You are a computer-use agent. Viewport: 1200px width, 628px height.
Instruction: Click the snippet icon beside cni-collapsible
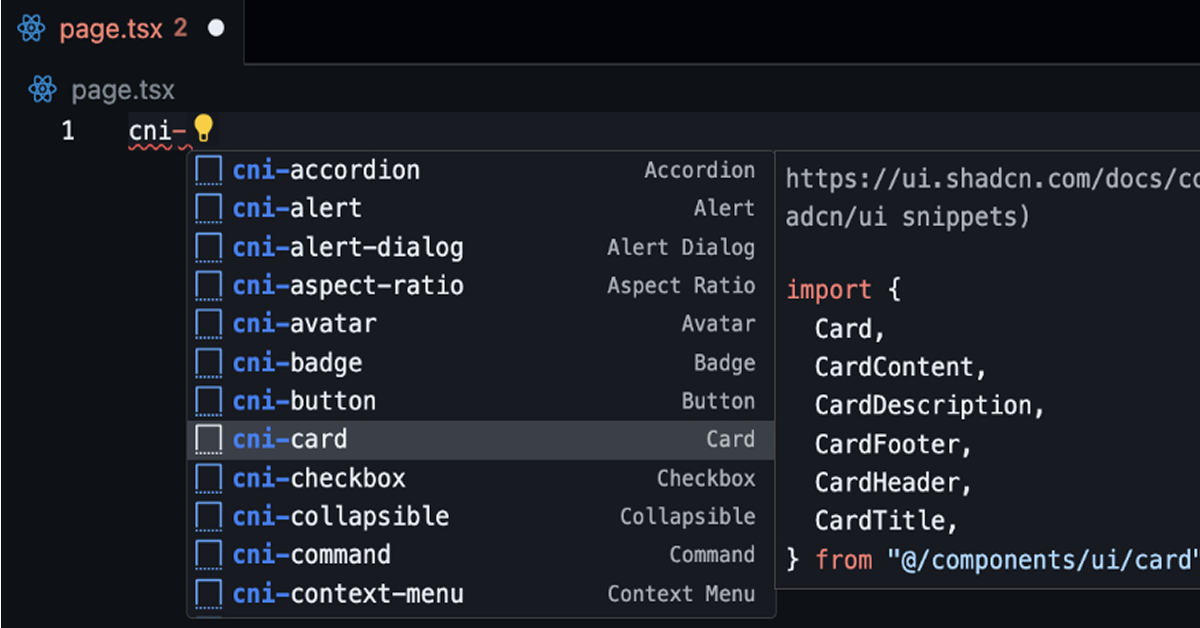[208, 516]
